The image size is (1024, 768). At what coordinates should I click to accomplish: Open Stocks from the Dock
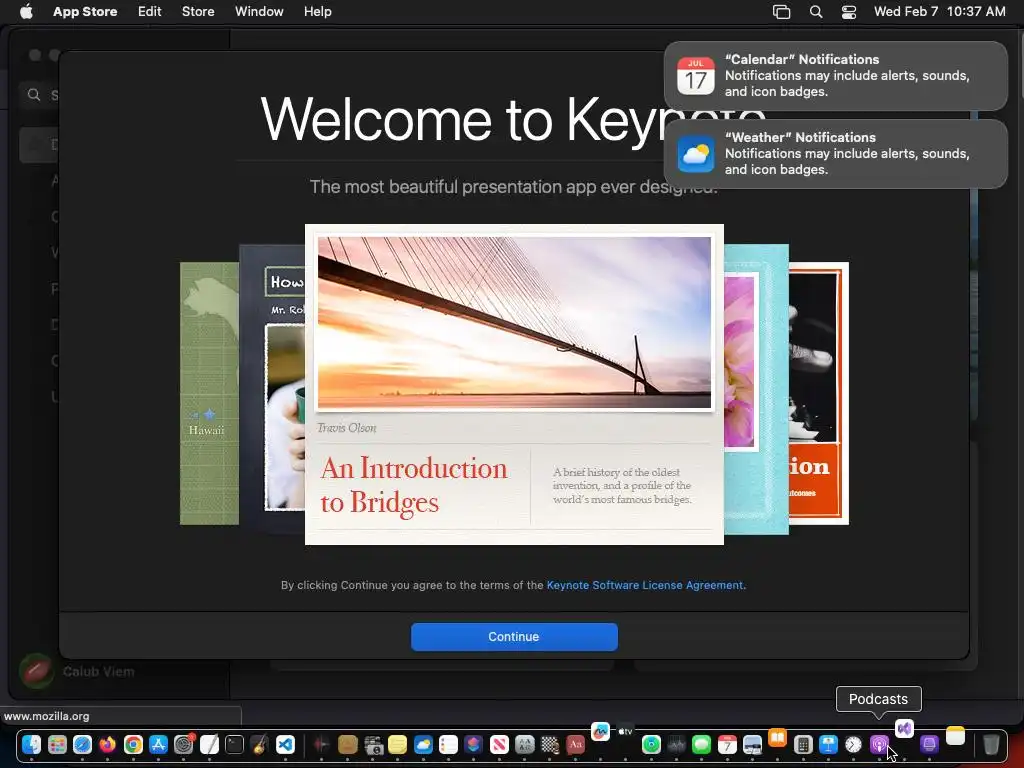click(677, 744)
